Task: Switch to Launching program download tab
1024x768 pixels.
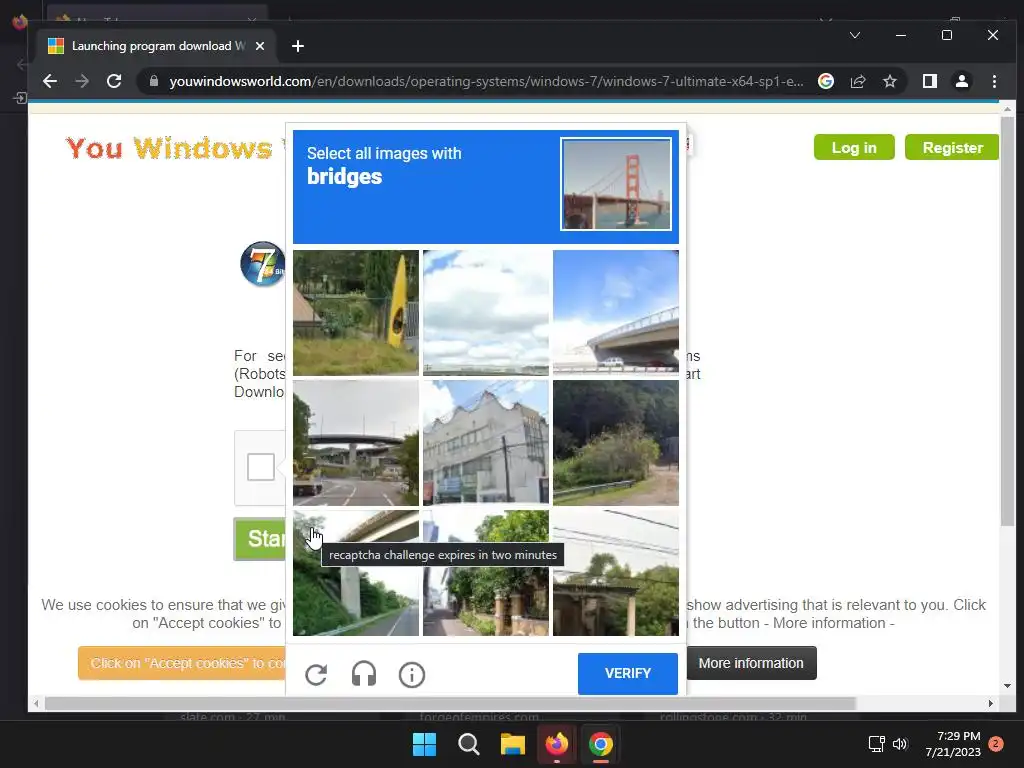Action: tap(157, 46)
